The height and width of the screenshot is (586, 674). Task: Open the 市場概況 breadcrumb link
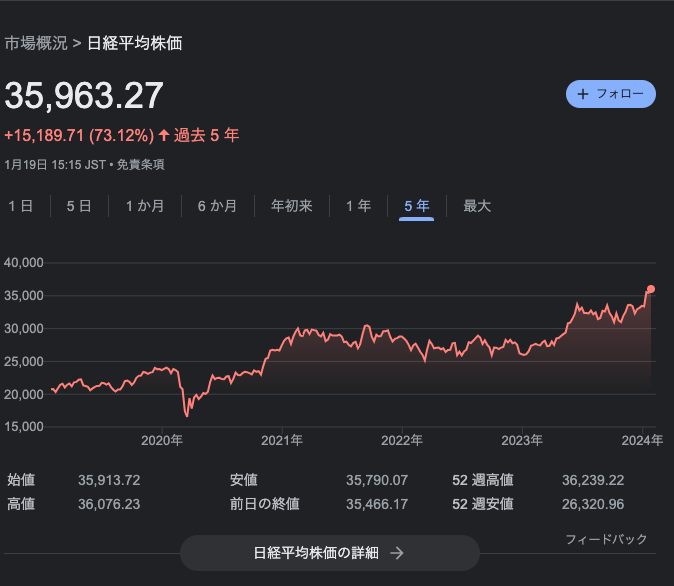[x=36, y=43]
